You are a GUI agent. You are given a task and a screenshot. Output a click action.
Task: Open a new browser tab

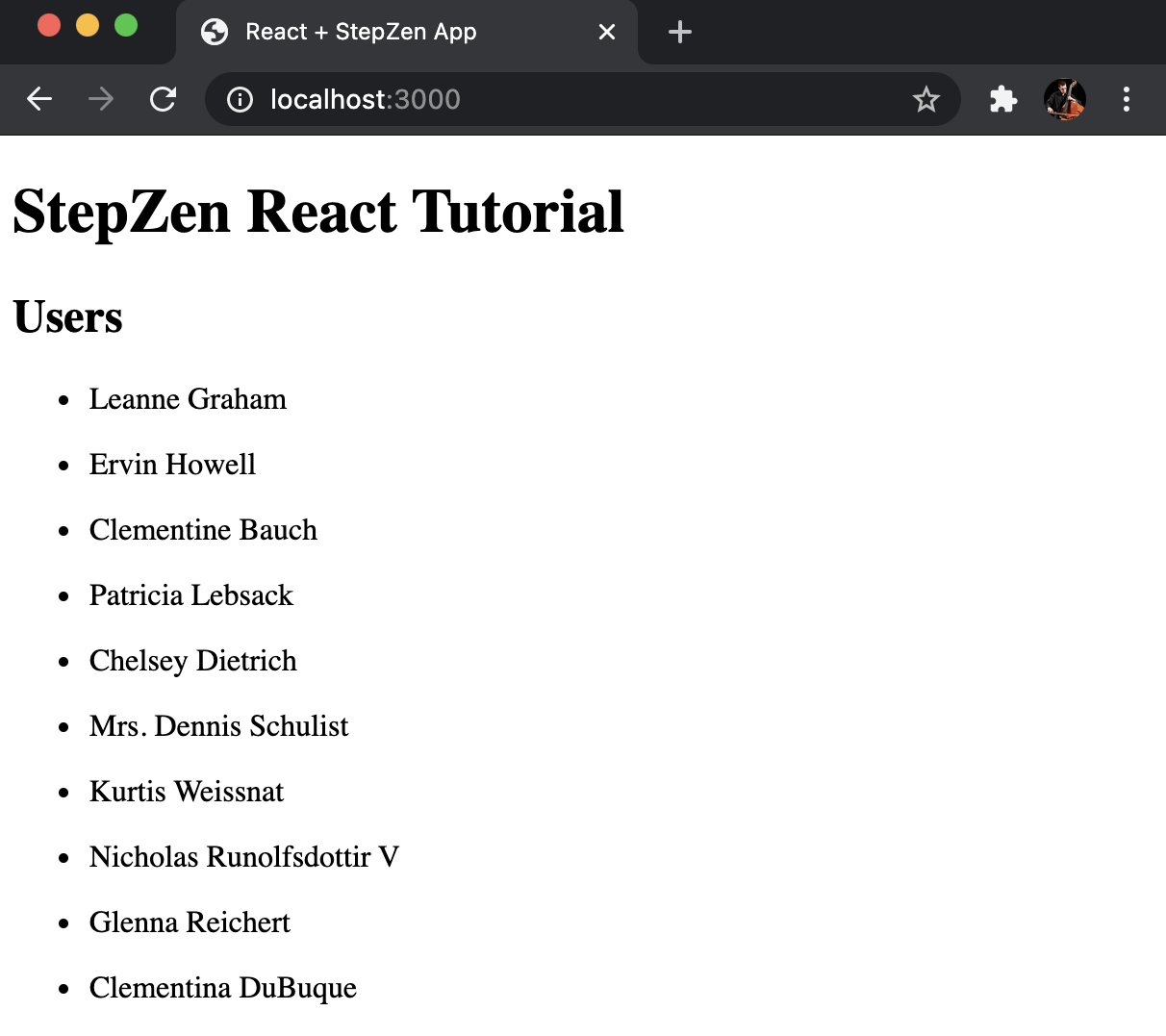680,32
